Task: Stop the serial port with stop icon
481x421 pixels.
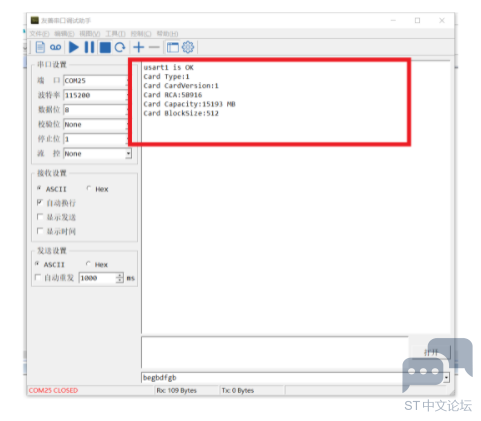Action: tap(105, 47)
